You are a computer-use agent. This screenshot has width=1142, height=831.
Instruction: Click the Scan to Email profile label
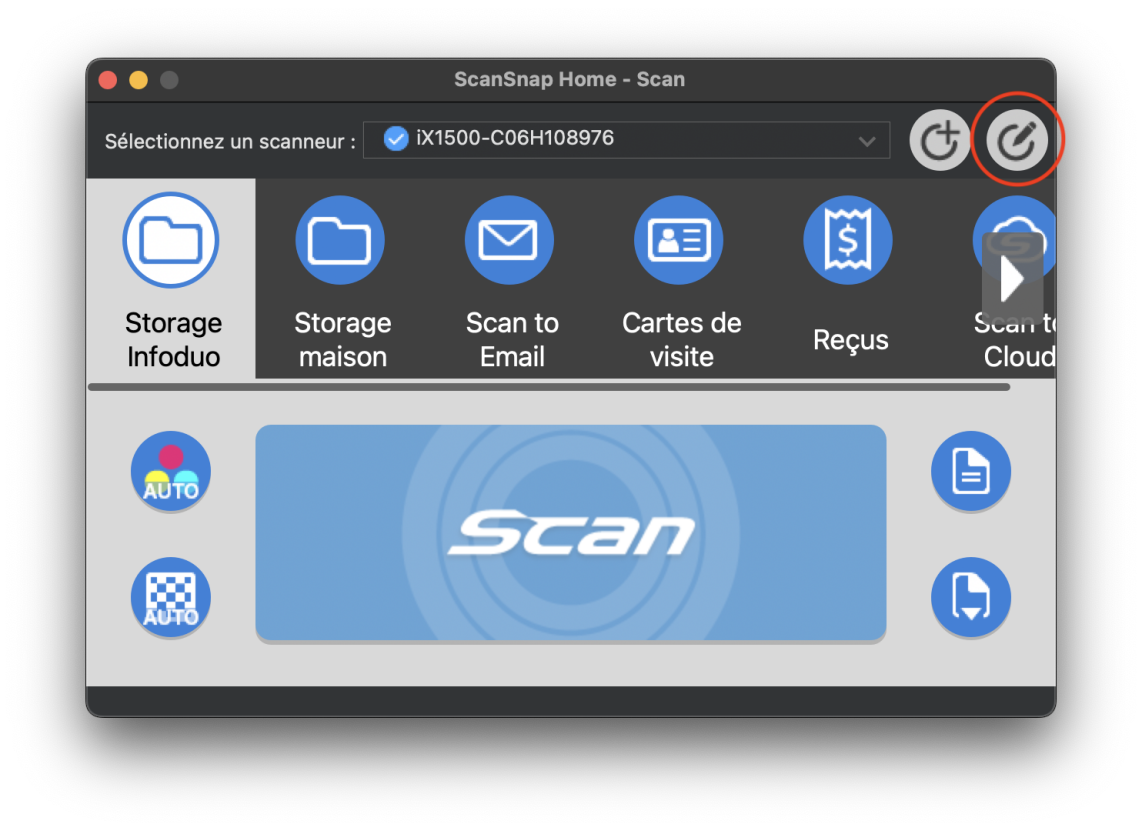coord(512,339)
